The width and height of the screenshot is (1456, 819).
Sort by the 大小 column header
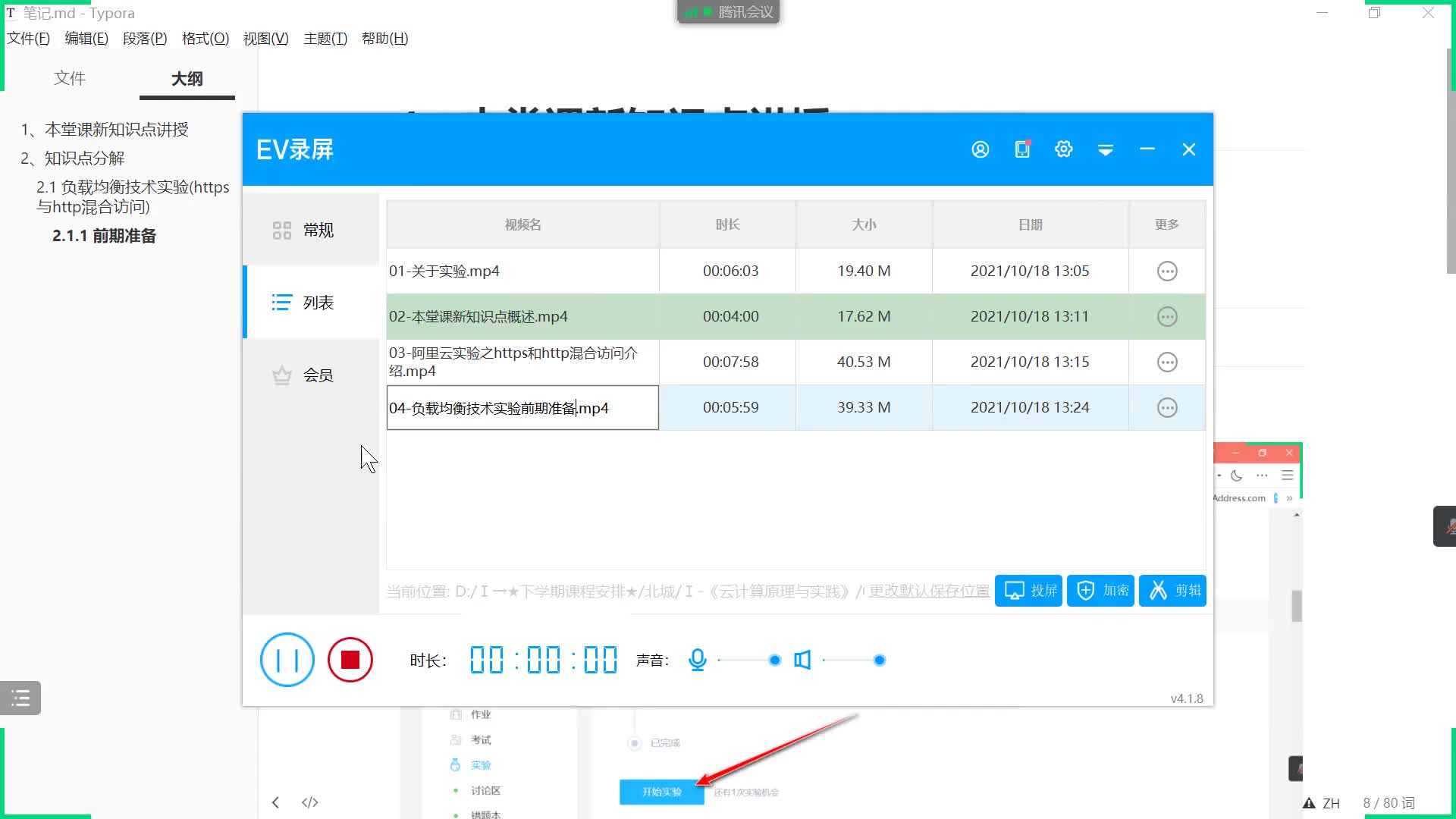click(x=864, y=224)
